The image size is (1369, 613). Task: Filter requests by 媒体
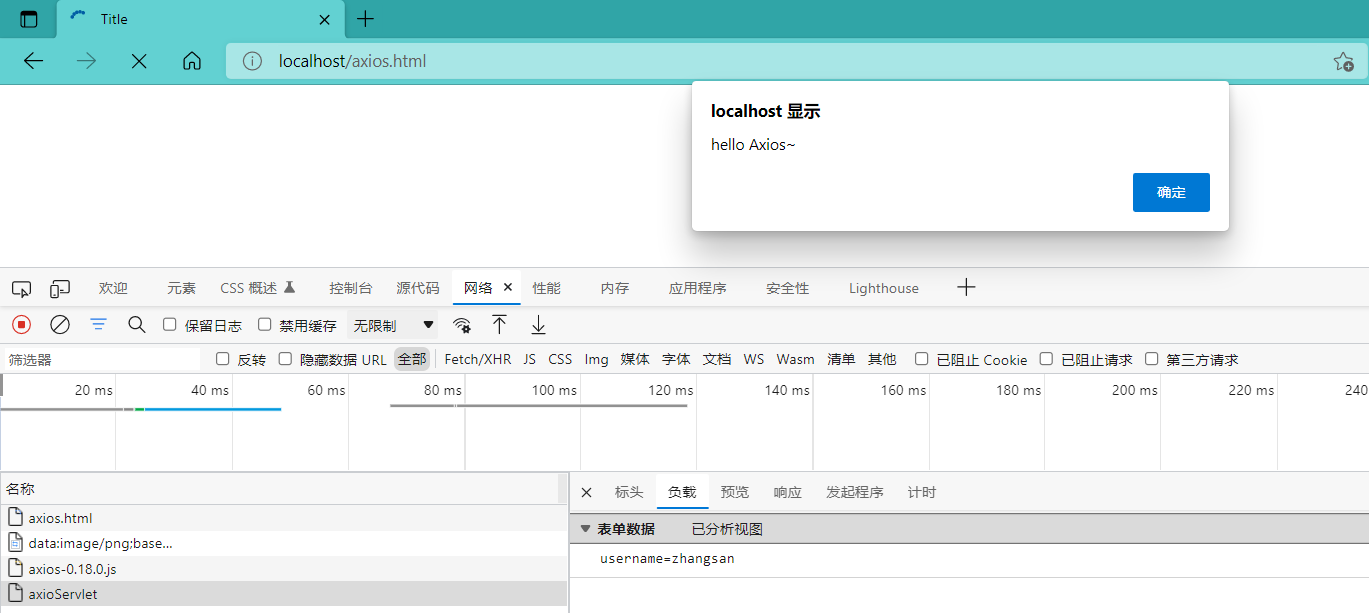click(635, 359)
